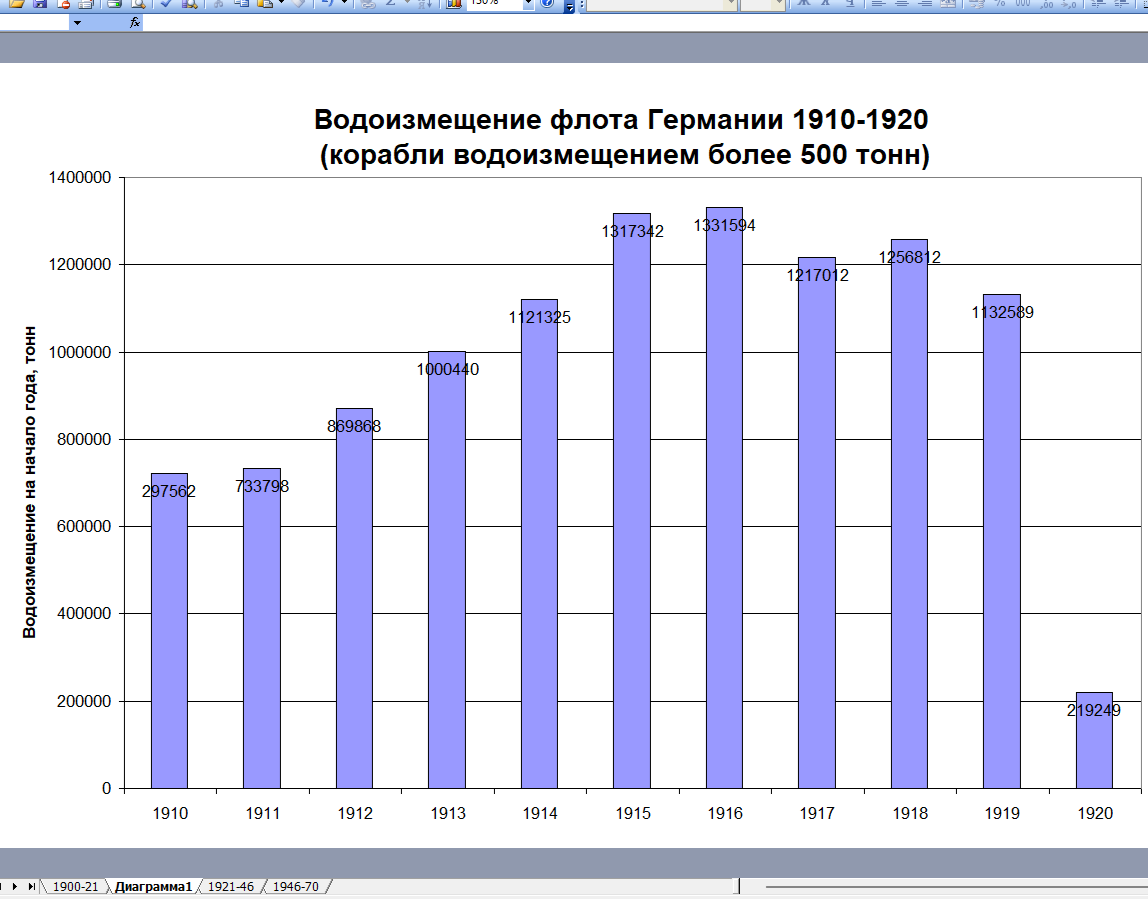
Task: Toggle Italic formatting (К button)
Action: (826, 4)
